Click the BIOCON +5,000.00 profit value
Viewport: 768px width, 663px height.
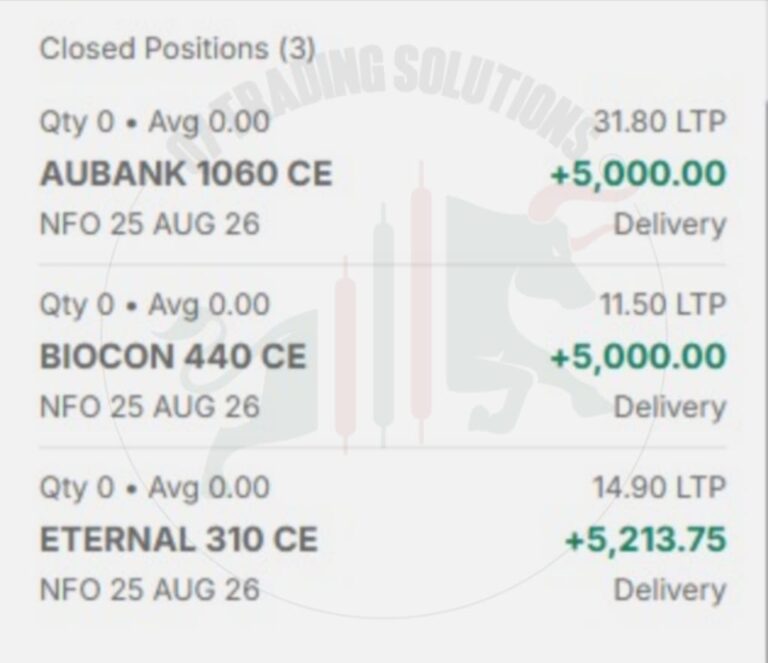pyautogui.click(x=638, y=356)
